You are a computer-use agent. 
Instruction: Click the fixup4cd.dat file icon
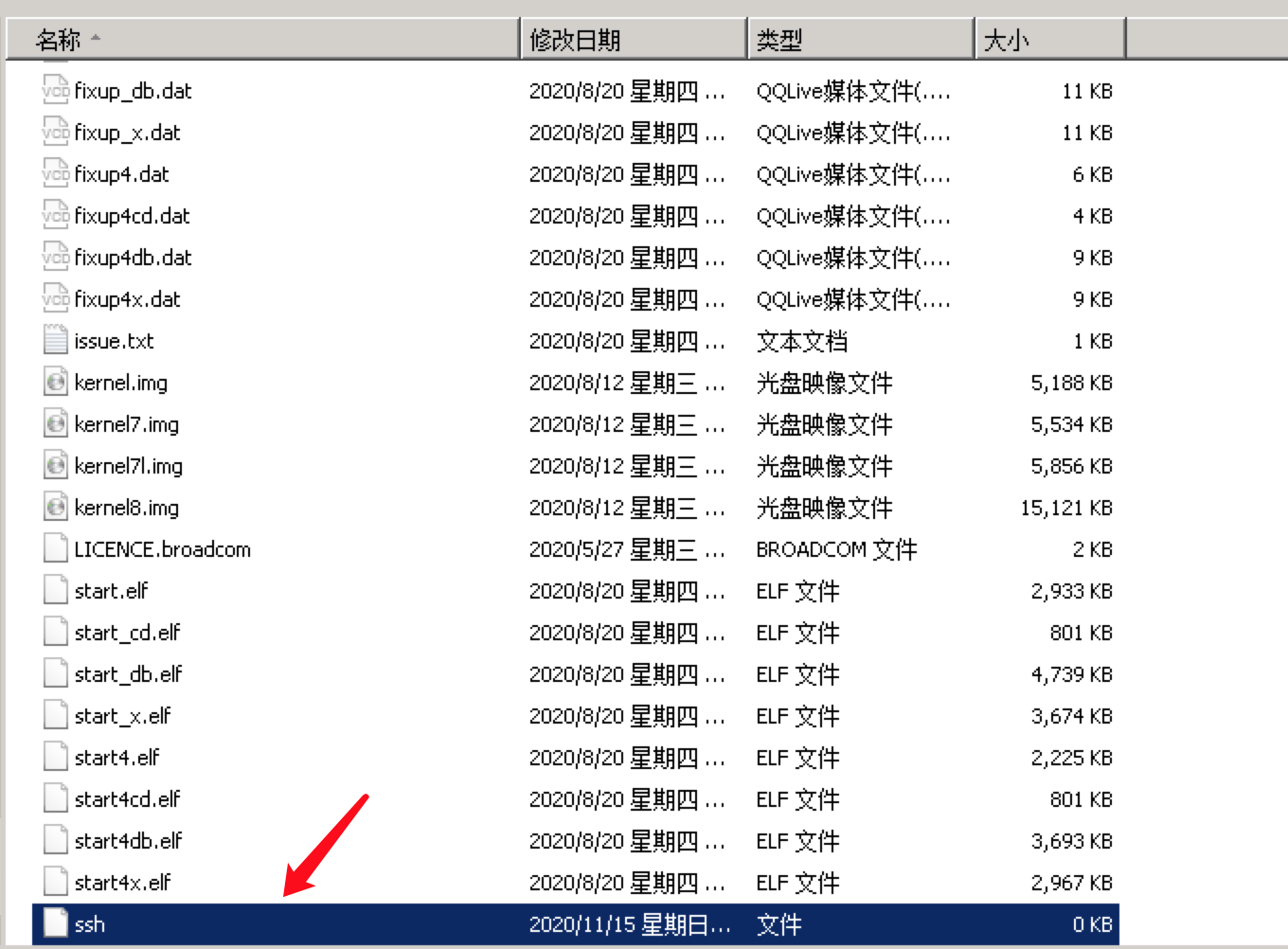coord(56,215)
